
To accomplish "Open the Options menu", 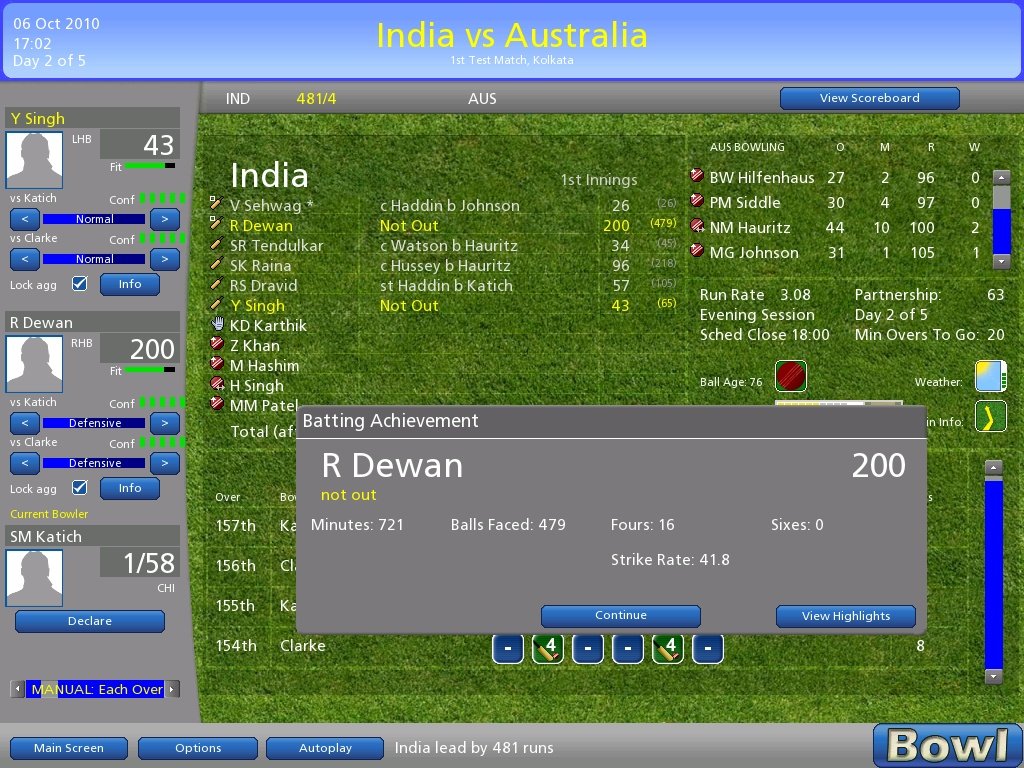I will coord(198,748).
